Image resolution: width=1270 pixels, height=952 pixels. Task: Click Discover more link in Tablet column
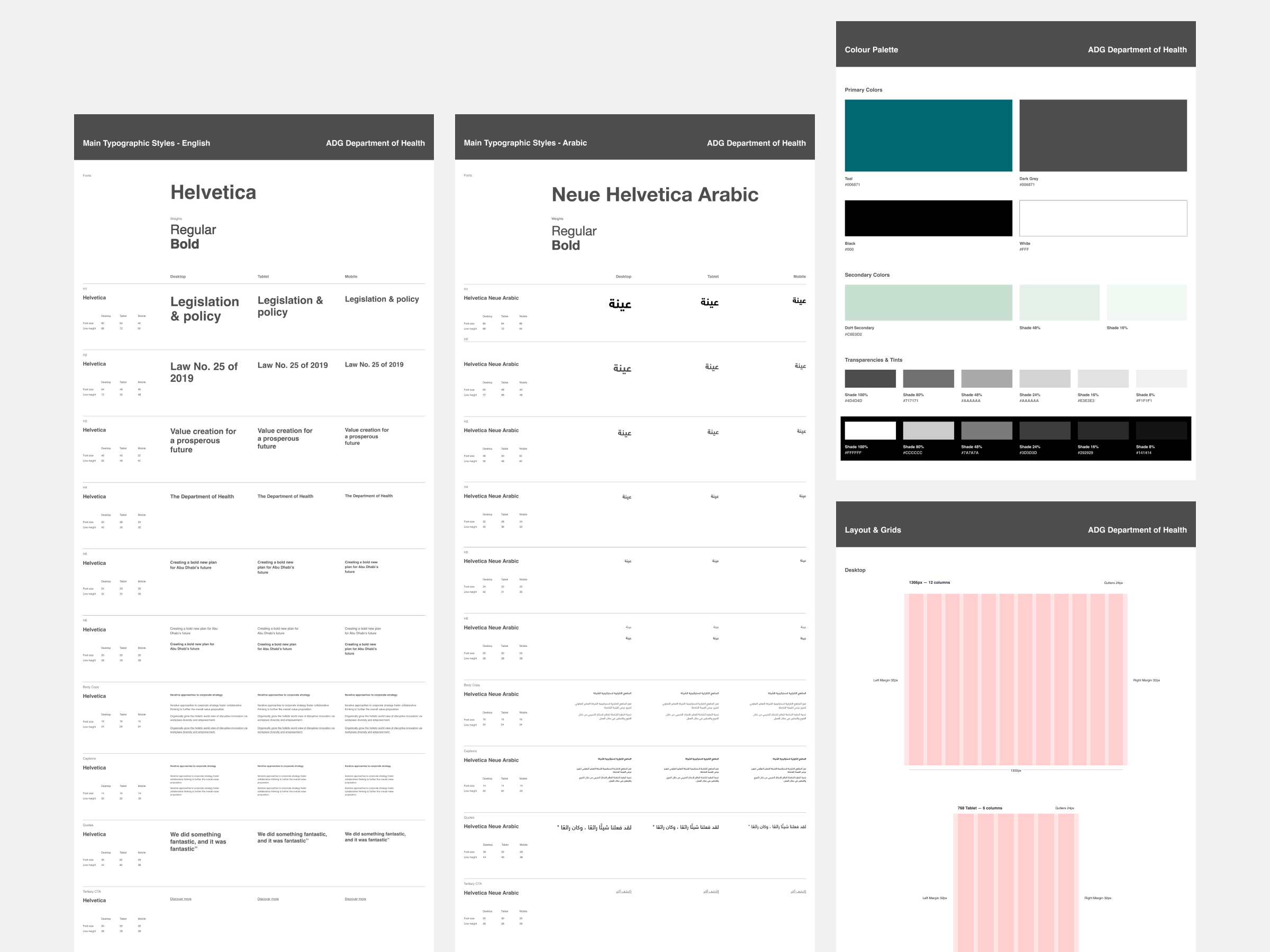point(268,899)
